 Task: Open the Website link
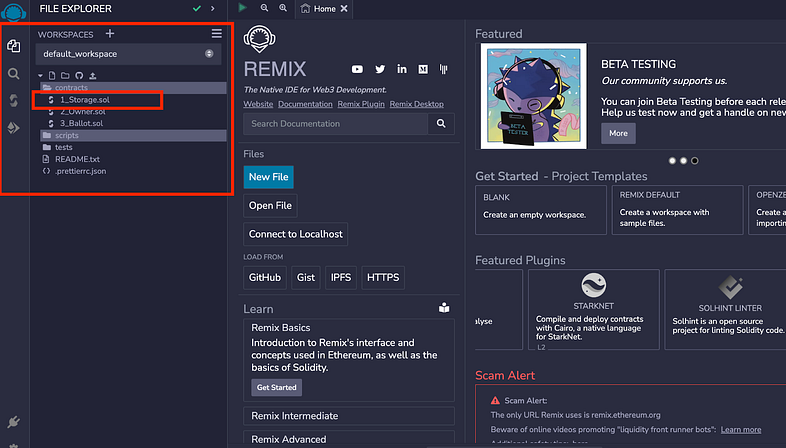(x=258, y=104)
